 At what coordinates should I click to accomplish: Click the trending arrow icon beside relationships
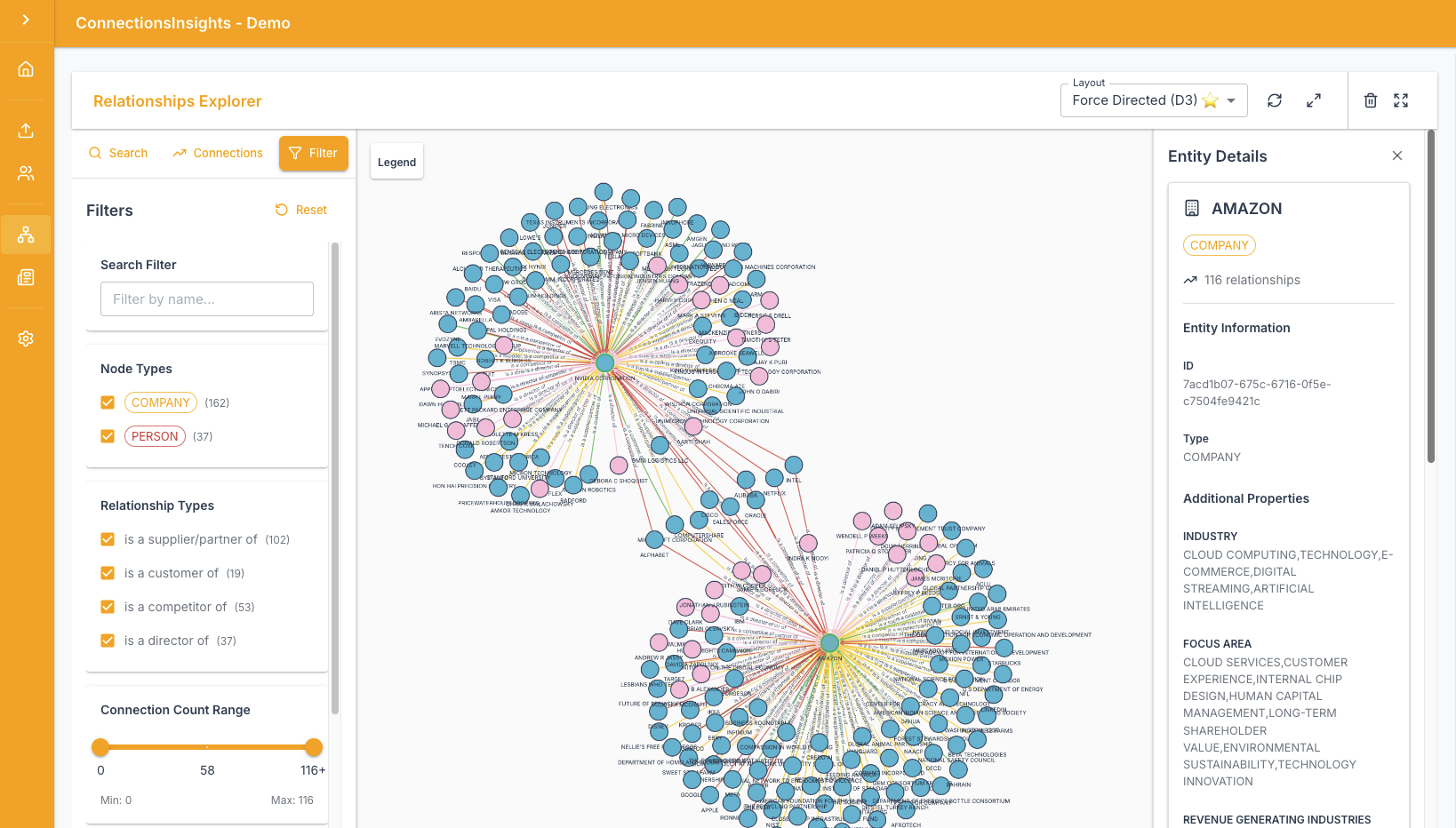1190,280
